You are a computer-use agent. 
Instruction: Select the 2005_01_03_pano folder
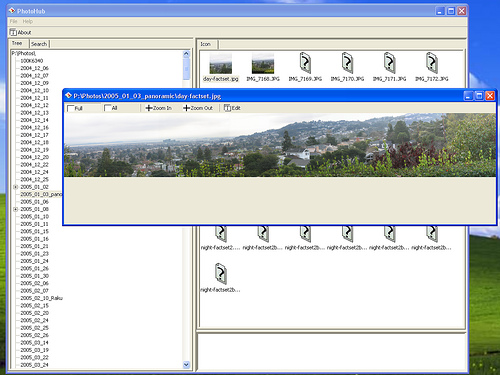pyautogui.click(x=41, y=194)
